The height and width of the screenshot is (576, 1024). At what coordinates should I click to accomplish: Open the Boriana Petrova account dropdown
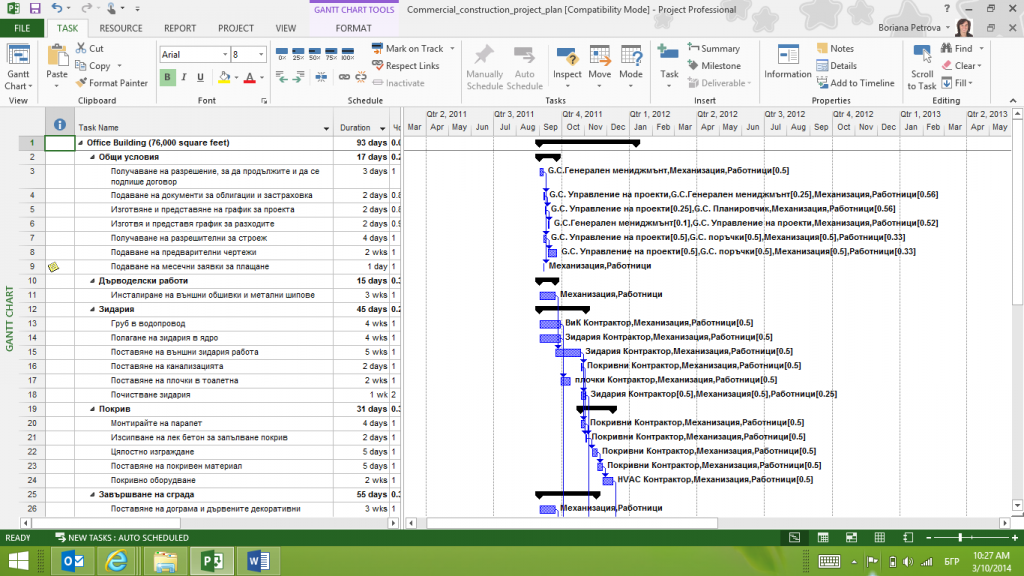coord(948,27)
